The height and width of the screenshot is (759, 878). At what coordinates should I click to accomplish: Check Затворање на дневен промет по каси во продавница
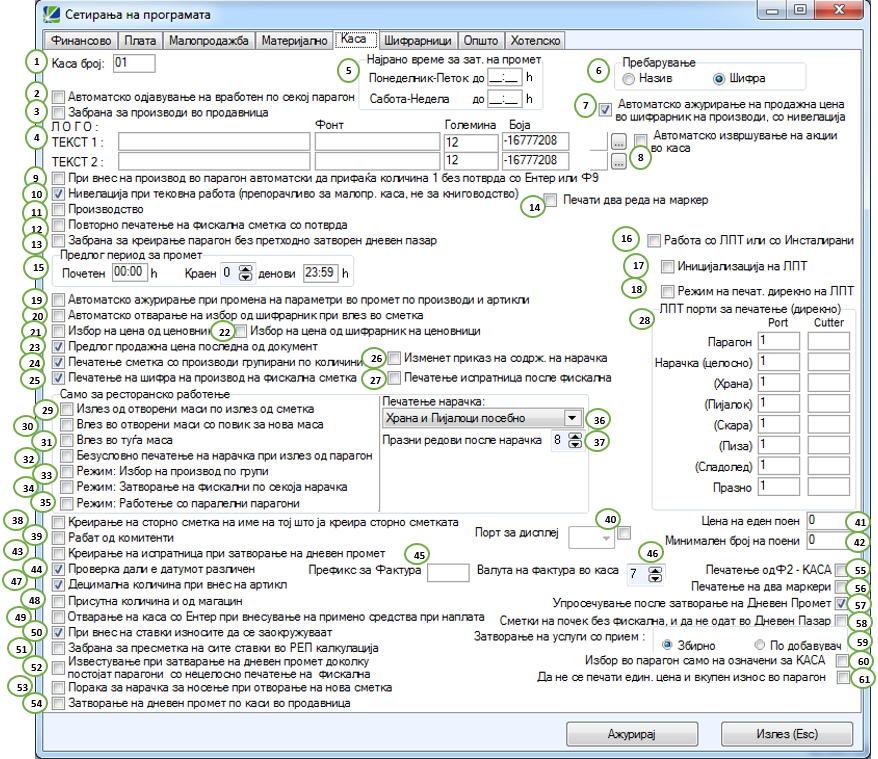[x=58, y=704]
